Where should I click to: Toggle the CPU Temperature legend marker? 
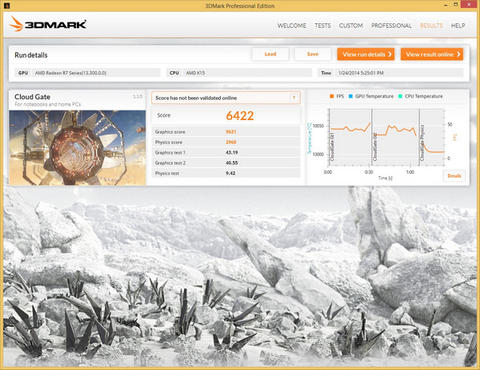coord(400,96)
